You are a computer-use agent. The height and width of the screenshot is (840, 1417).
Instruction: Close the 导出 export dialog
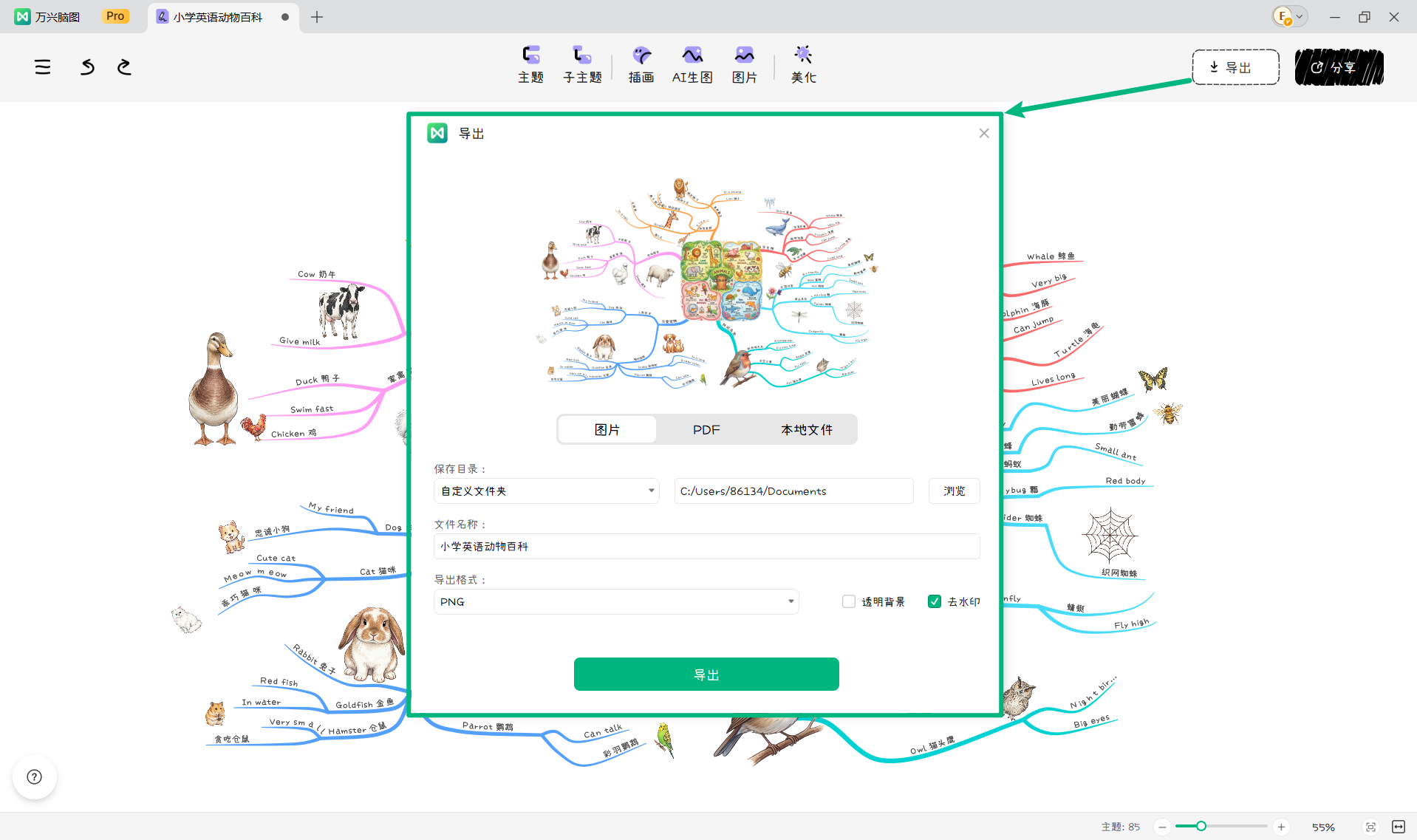983,133
